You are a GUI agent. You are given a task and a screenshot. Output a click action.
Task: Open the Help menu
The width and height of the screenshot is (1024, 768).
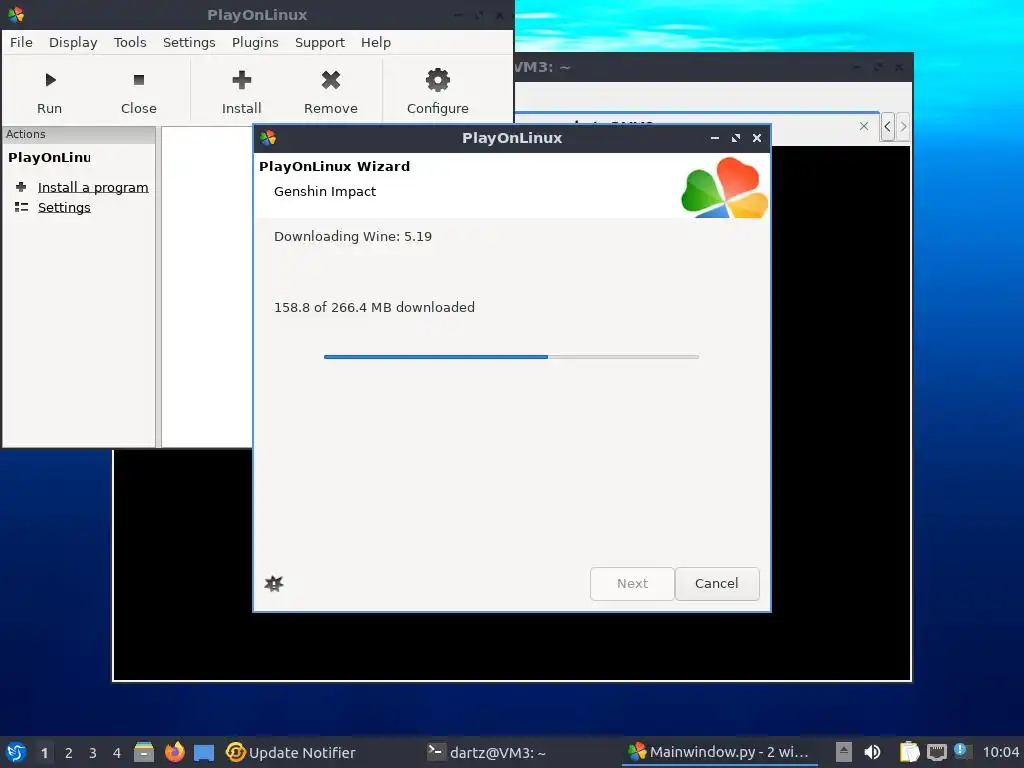[x=376, y=42]
